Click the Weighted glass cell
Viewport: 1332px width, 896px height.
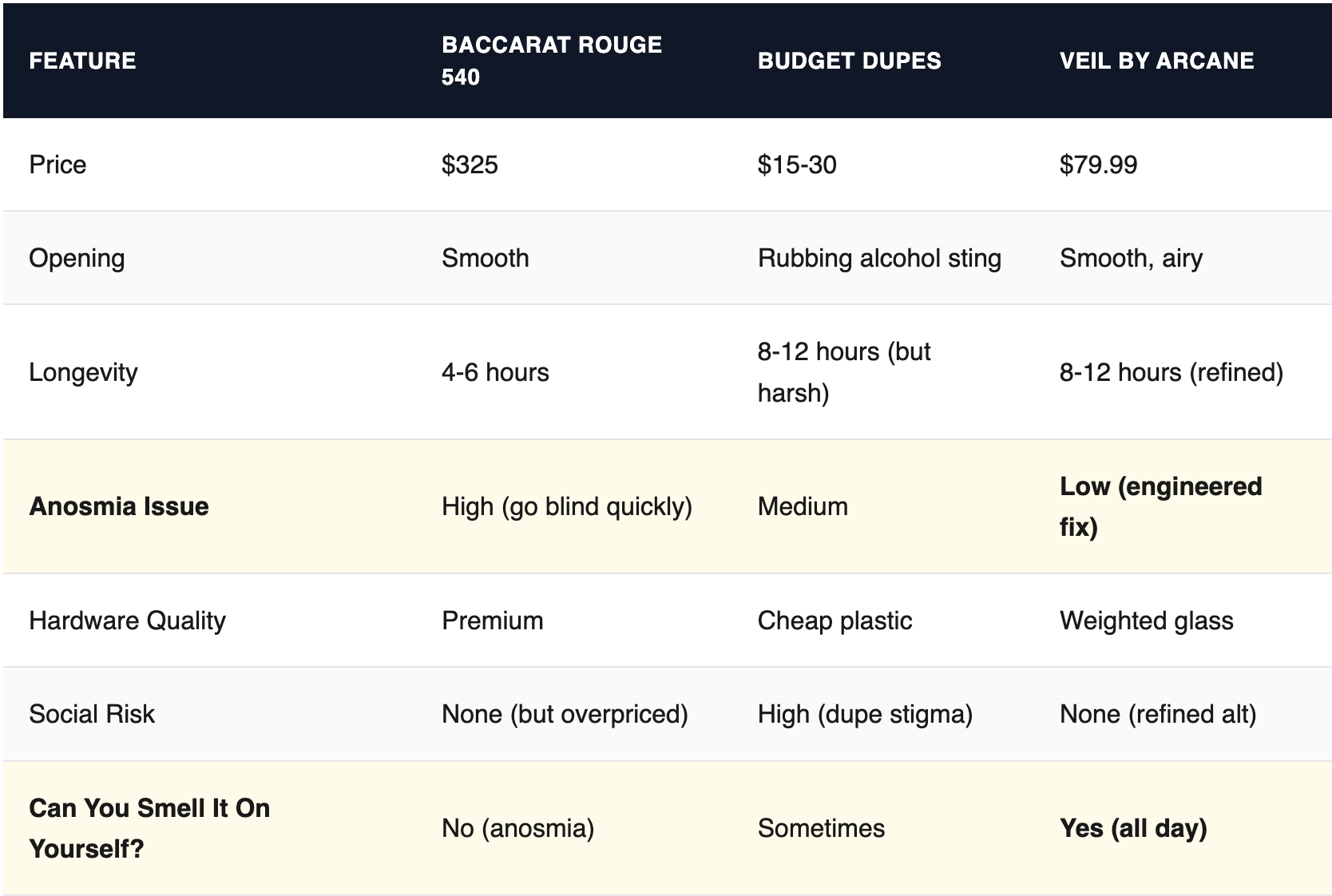(1146, 620)
